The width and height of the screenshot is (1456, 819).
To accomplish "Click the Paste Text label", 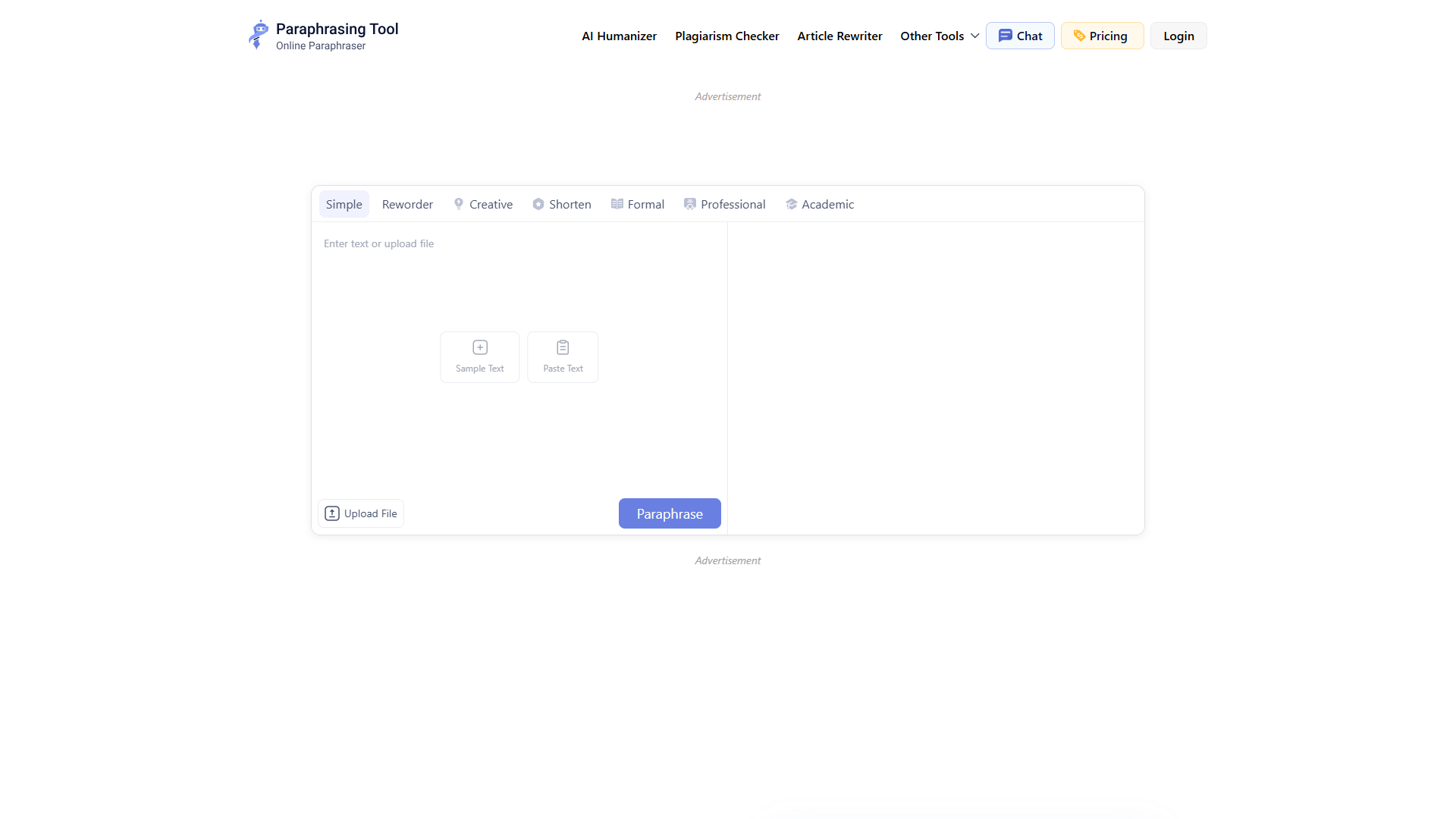I will tap(563, 369).
